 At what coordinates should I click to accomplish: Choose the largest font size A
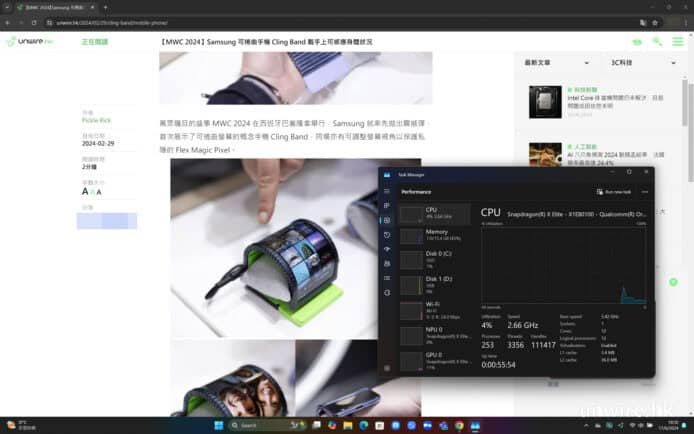[85, 191]
